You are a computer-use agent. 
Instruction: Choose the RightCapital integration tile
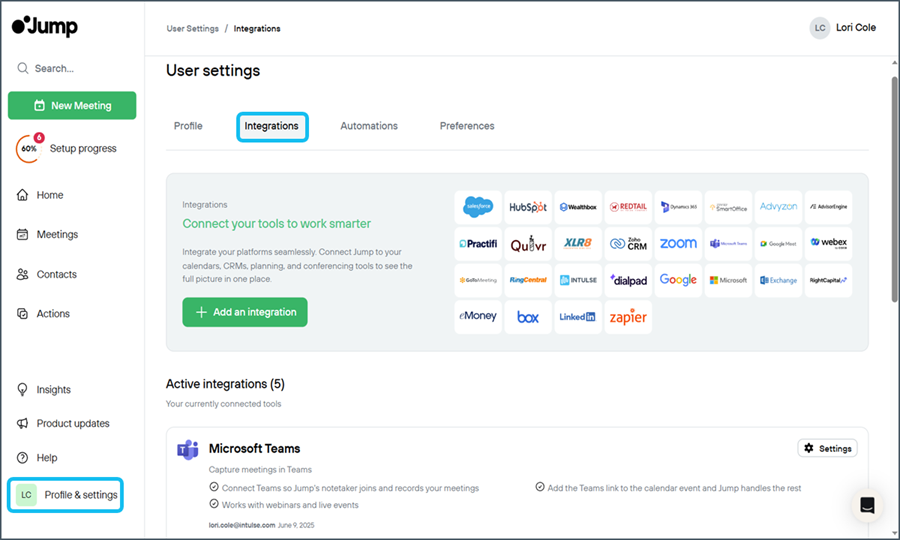pos(828,281)
